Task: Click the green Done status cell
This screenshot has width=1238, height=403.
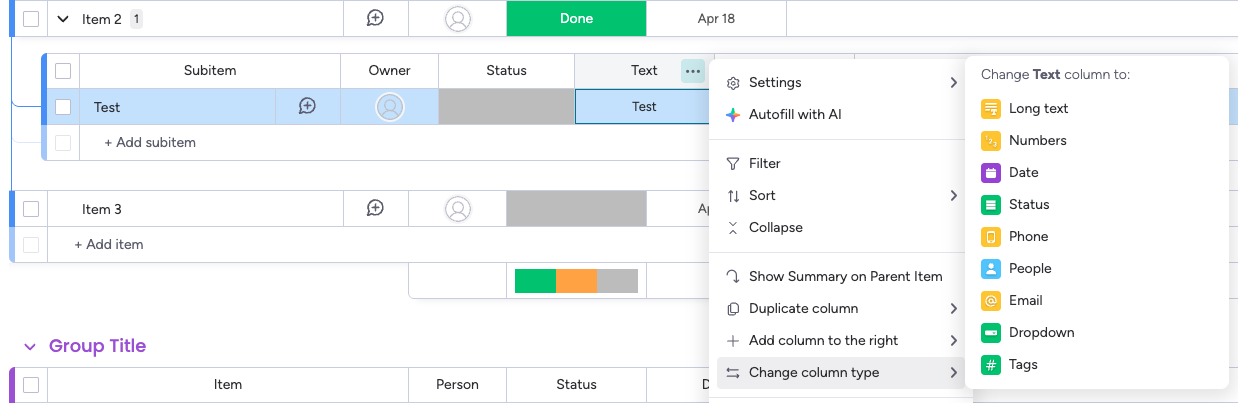Action: click(576, 18)
